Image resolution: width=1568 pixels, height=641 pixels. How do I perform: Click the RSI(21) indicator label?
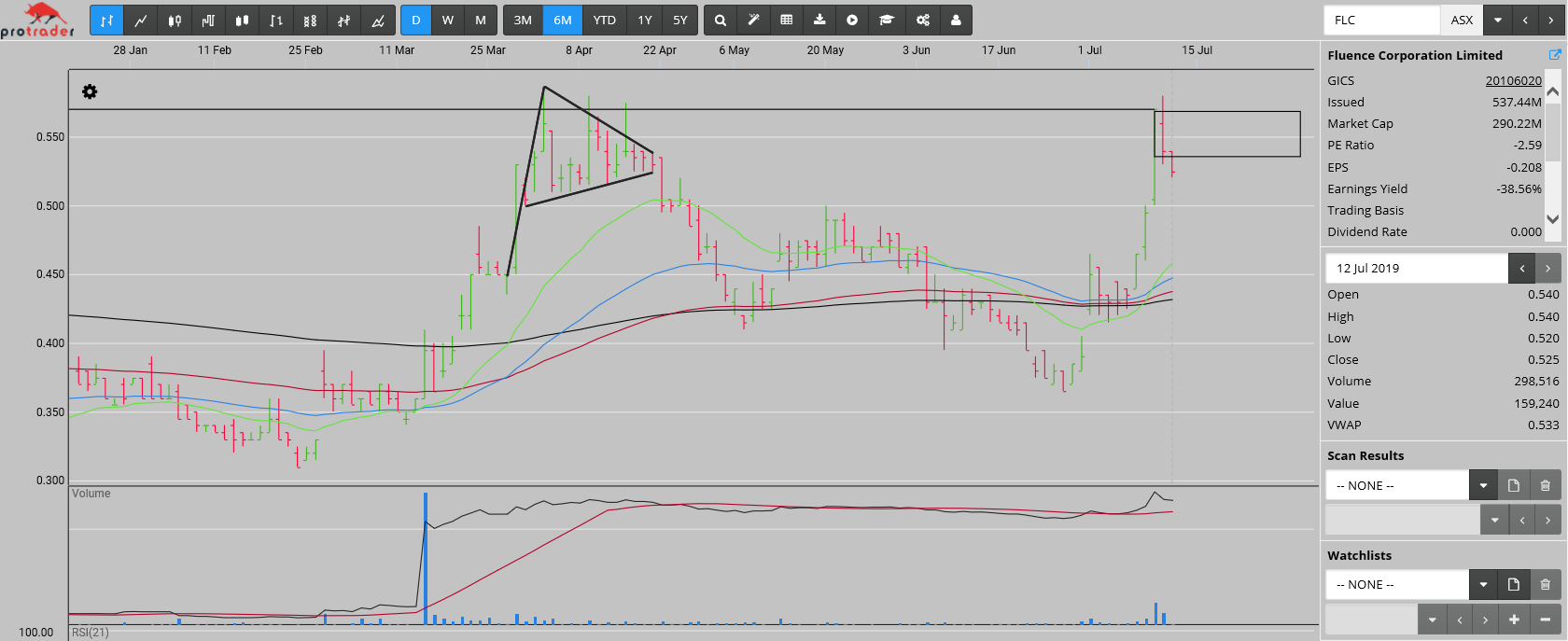pos(90,633)
